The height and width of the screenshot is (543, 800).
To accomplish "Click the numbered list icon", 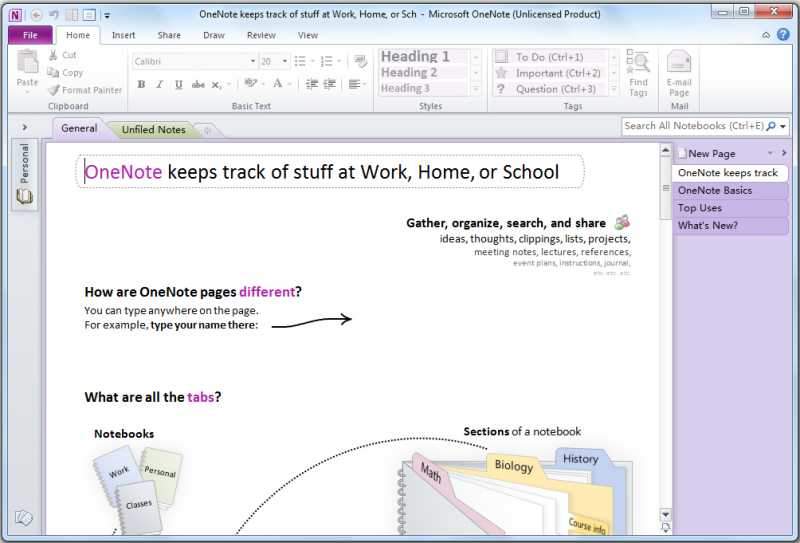I will (x=327, y=61).
